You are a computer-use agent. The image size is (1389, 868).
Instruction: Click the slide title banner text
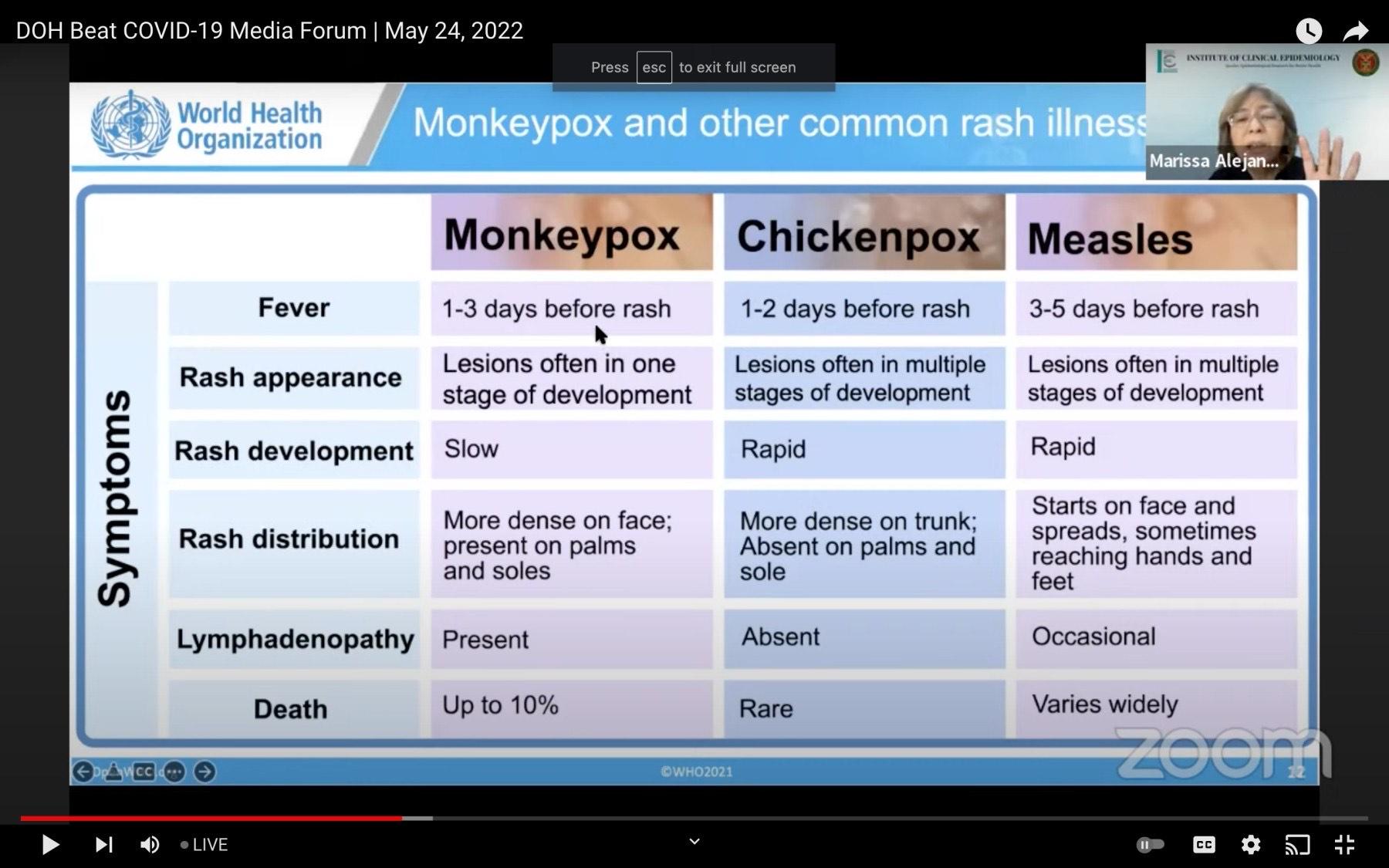(779, 123)
